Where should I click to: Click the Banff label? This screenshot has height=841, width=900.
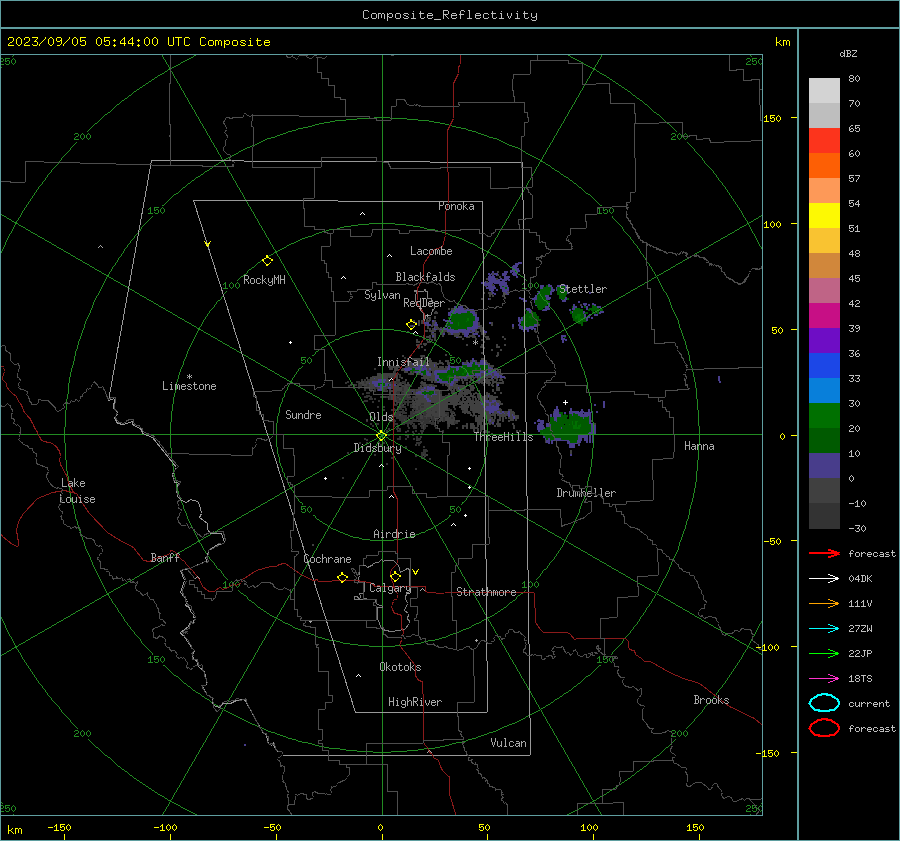[x=165, y=557]
